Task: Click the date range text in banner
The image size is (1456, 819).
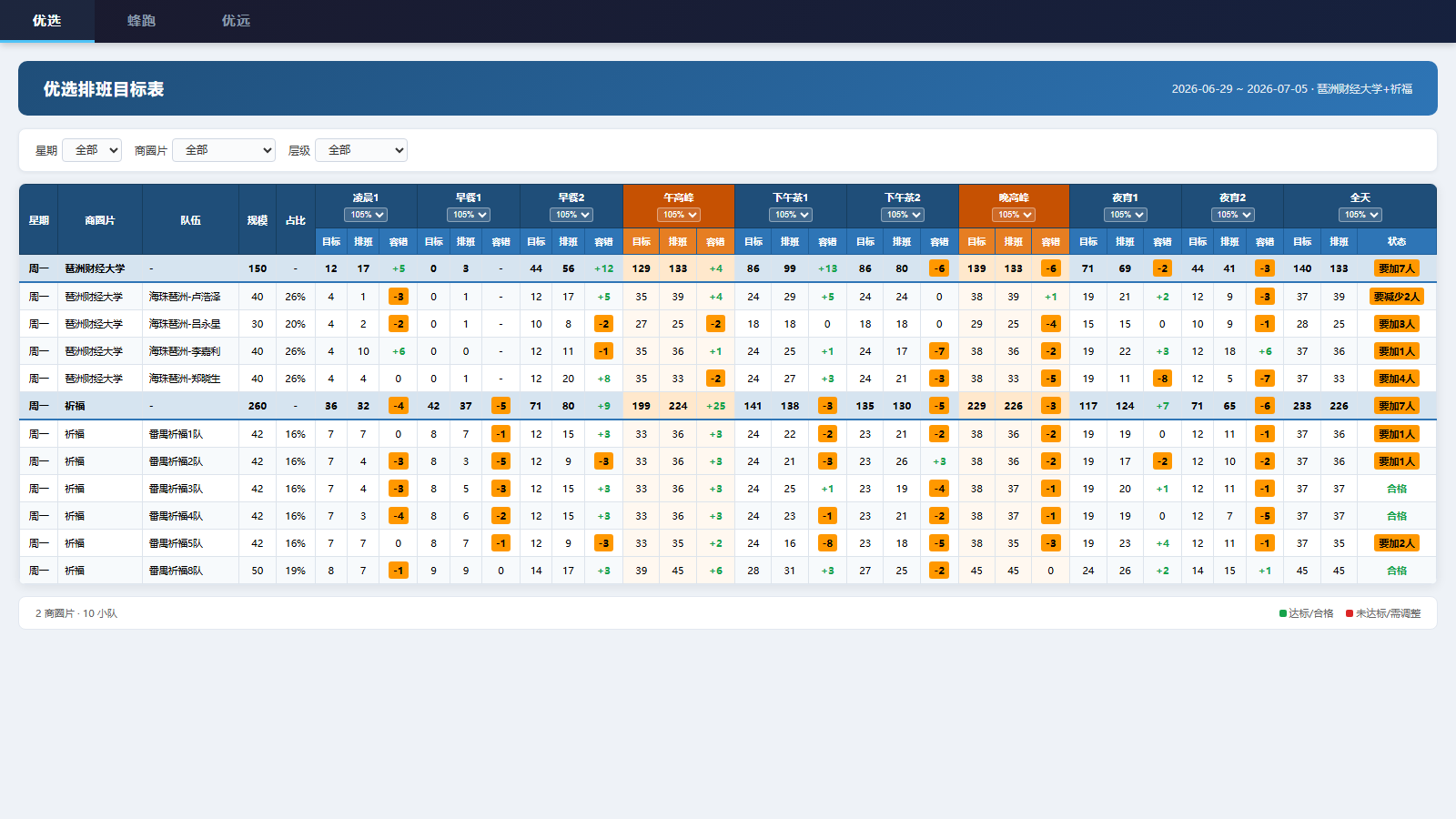Action: [x=1292, y=89]
